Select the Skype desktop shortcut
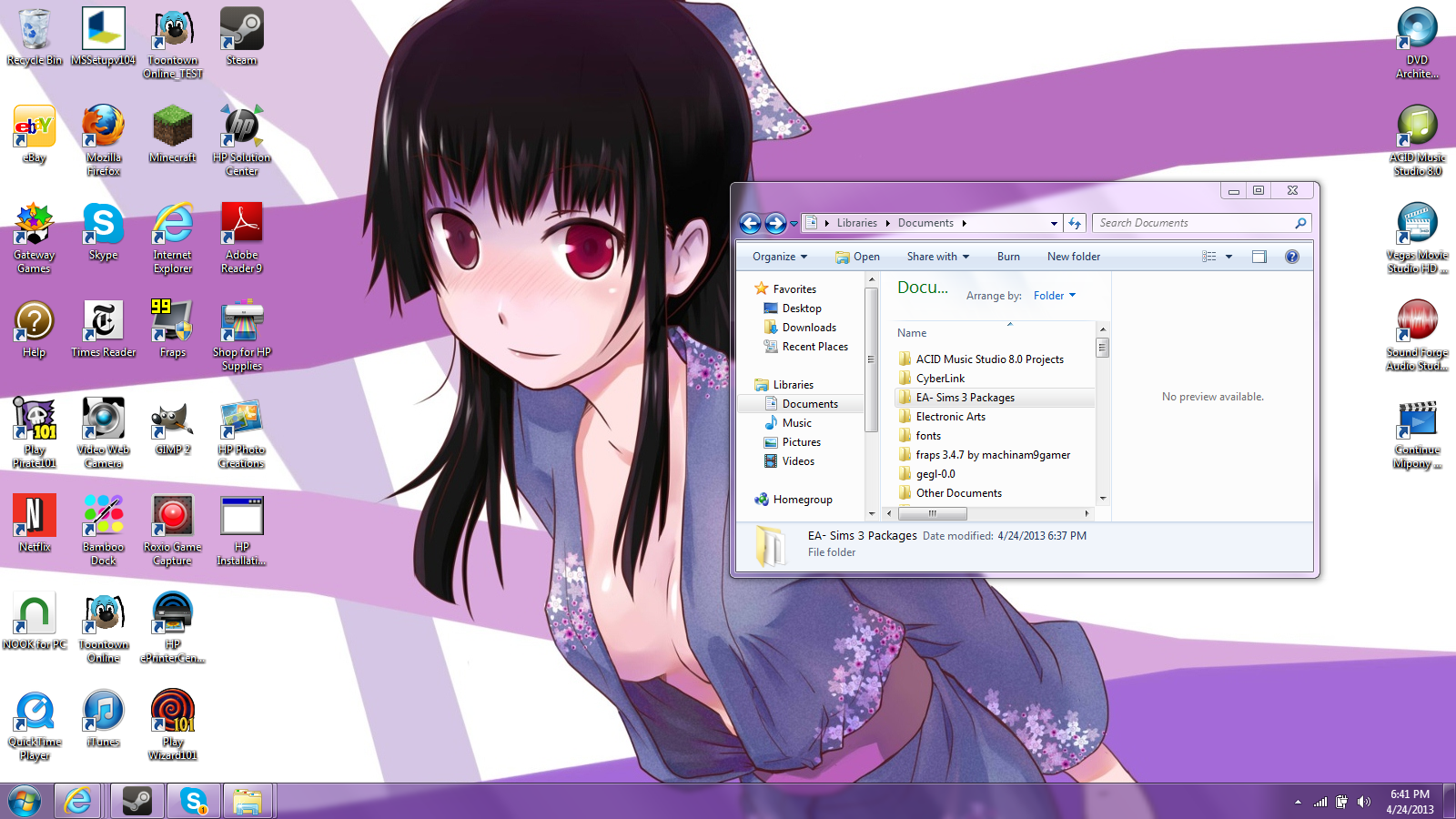Screen dimensions: 1456x819 point(104,231)
